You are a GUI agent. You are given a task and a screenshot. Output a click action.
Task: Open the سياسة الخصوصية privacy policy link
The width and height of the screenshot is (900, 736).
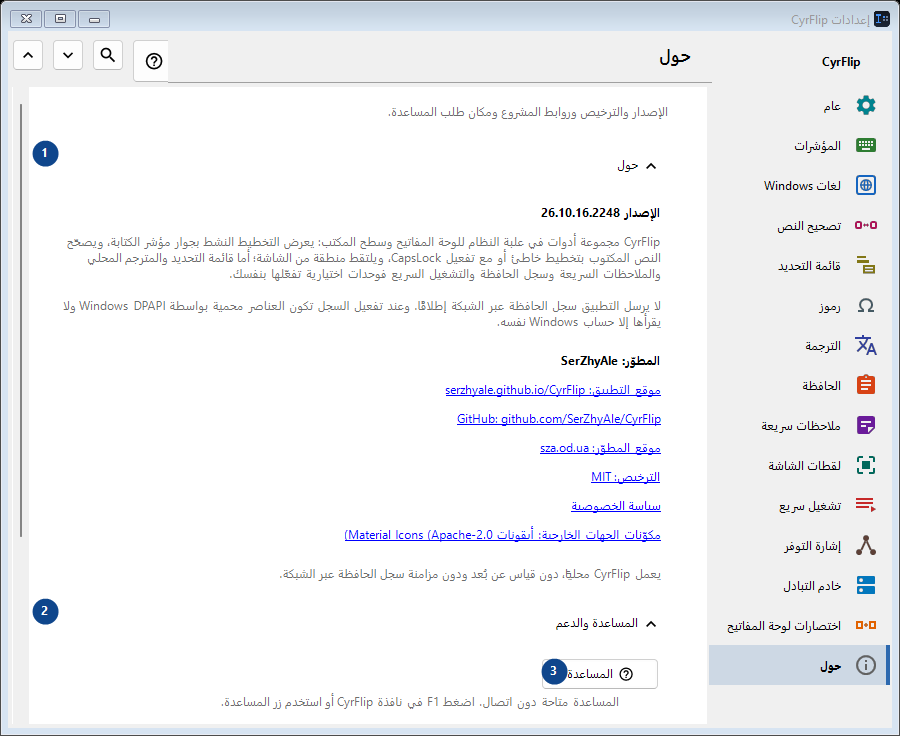[616, 506]
